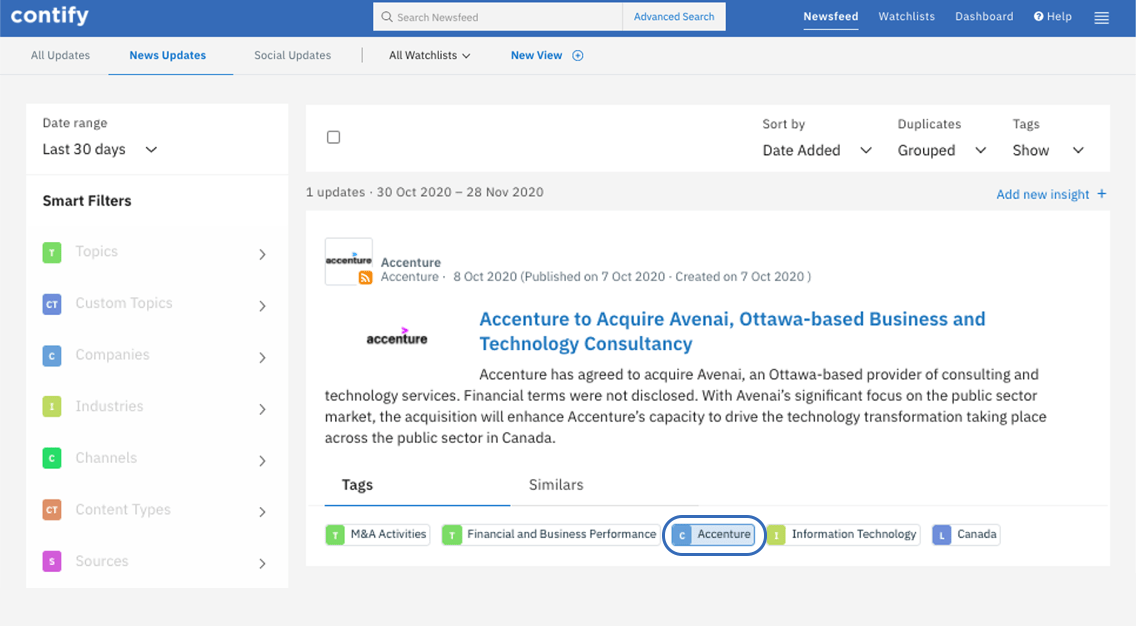Click the magnifier icon in search bar
The height and width of the screenshot is (626, 1136).
coord(387,17)
